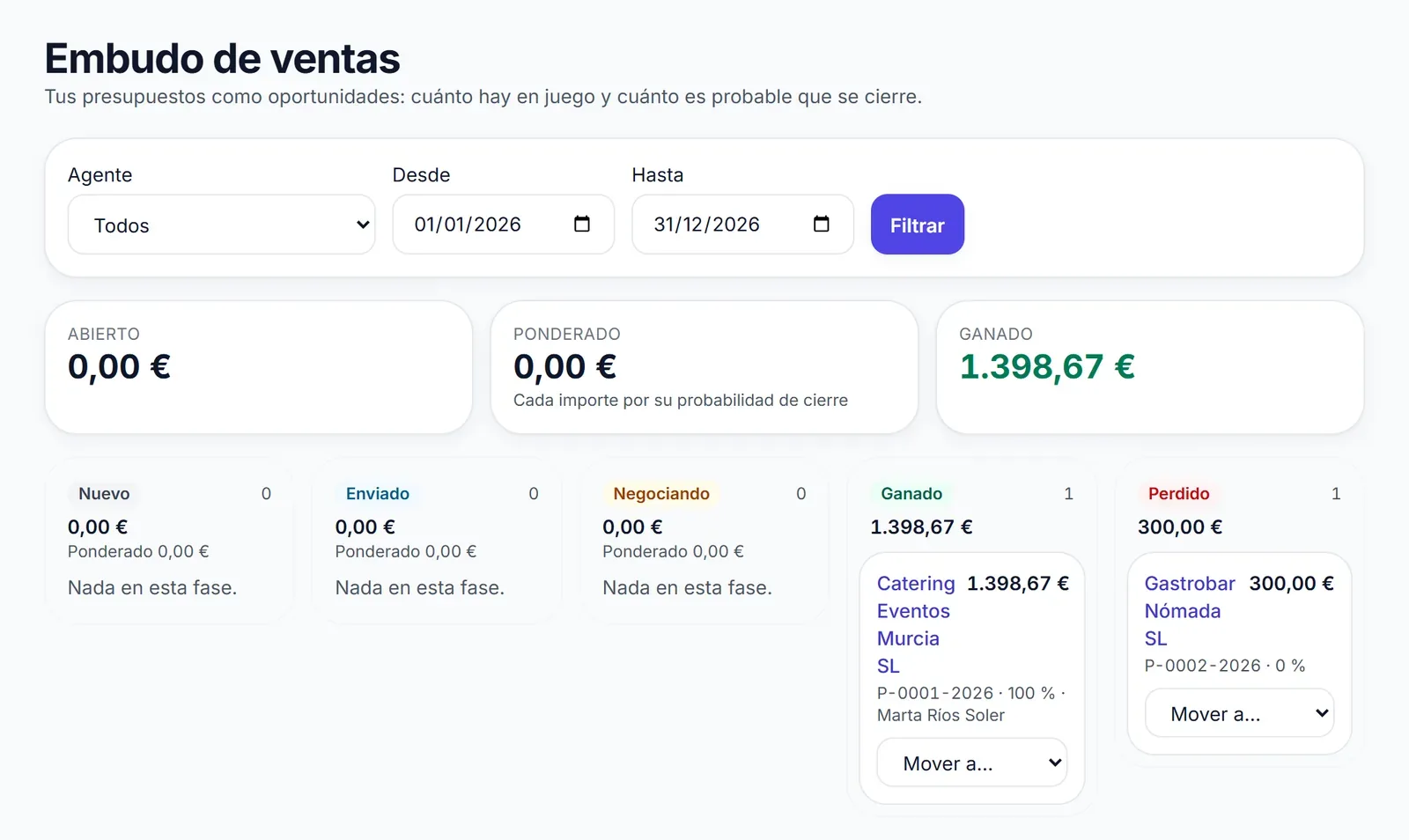Screen dimensions: 1409x840
Task: Click the Filtrar button
Action: click(918, 225)
